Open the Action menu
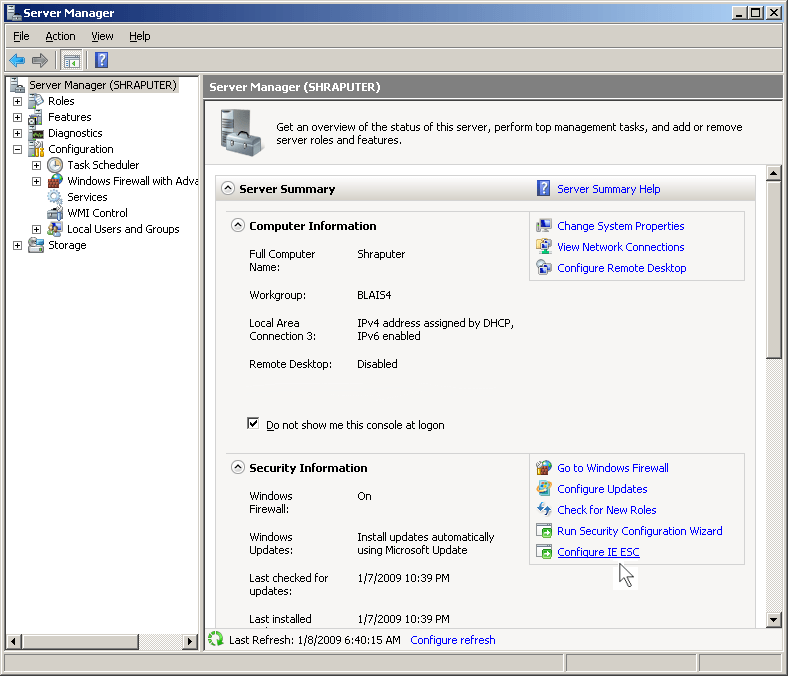Image resolution: width=800 pixels, height=676 pixels. coord(60,36)
